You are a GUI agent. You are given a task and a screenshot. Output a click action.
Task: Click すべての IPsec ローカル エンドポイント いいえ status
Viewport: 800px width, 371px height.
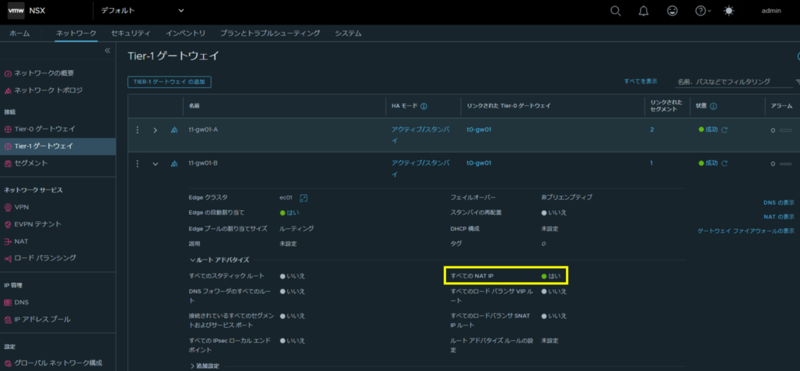tap(292, 340)
